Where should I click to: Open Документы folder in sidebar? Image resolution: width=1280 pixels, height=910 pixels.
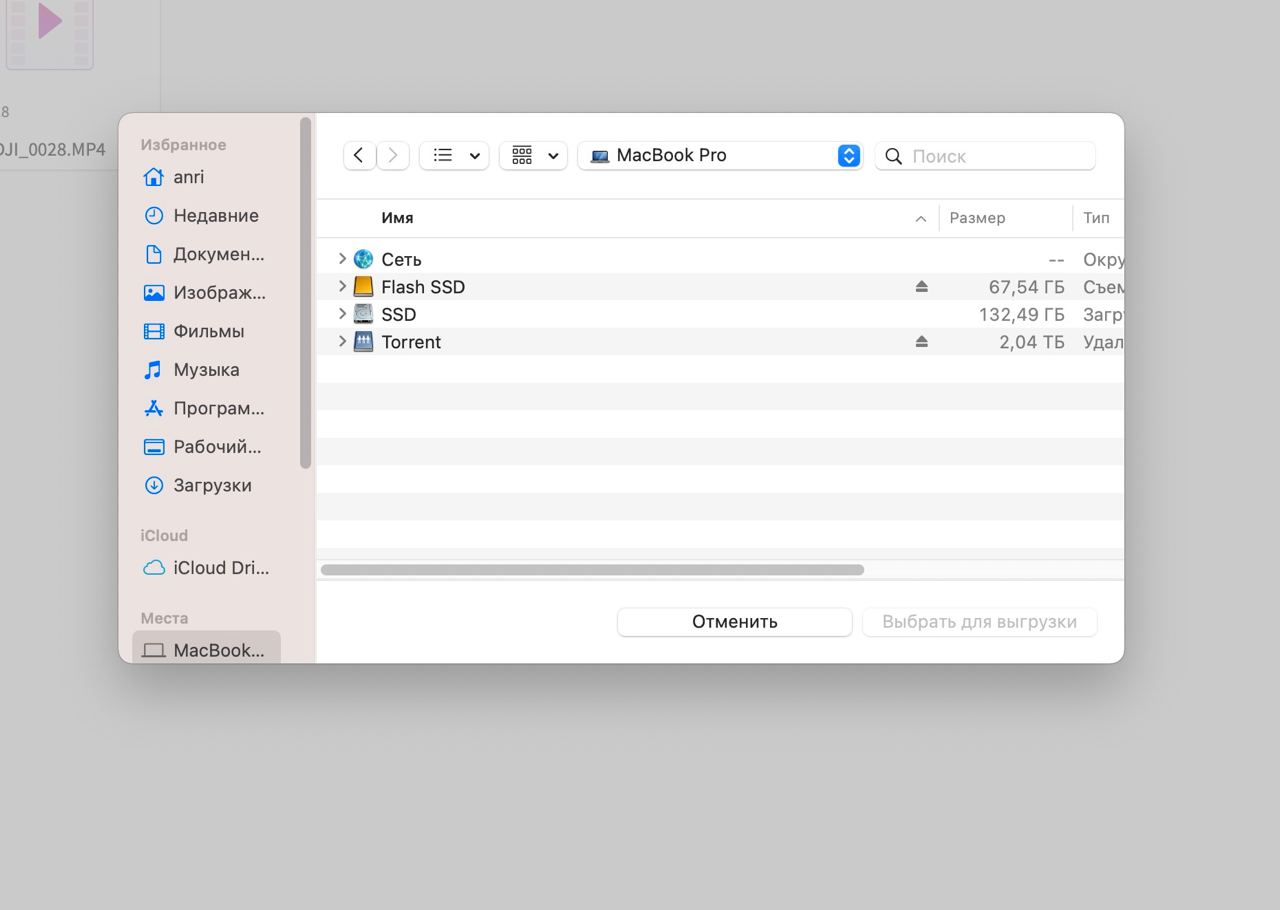pos(206,254)
